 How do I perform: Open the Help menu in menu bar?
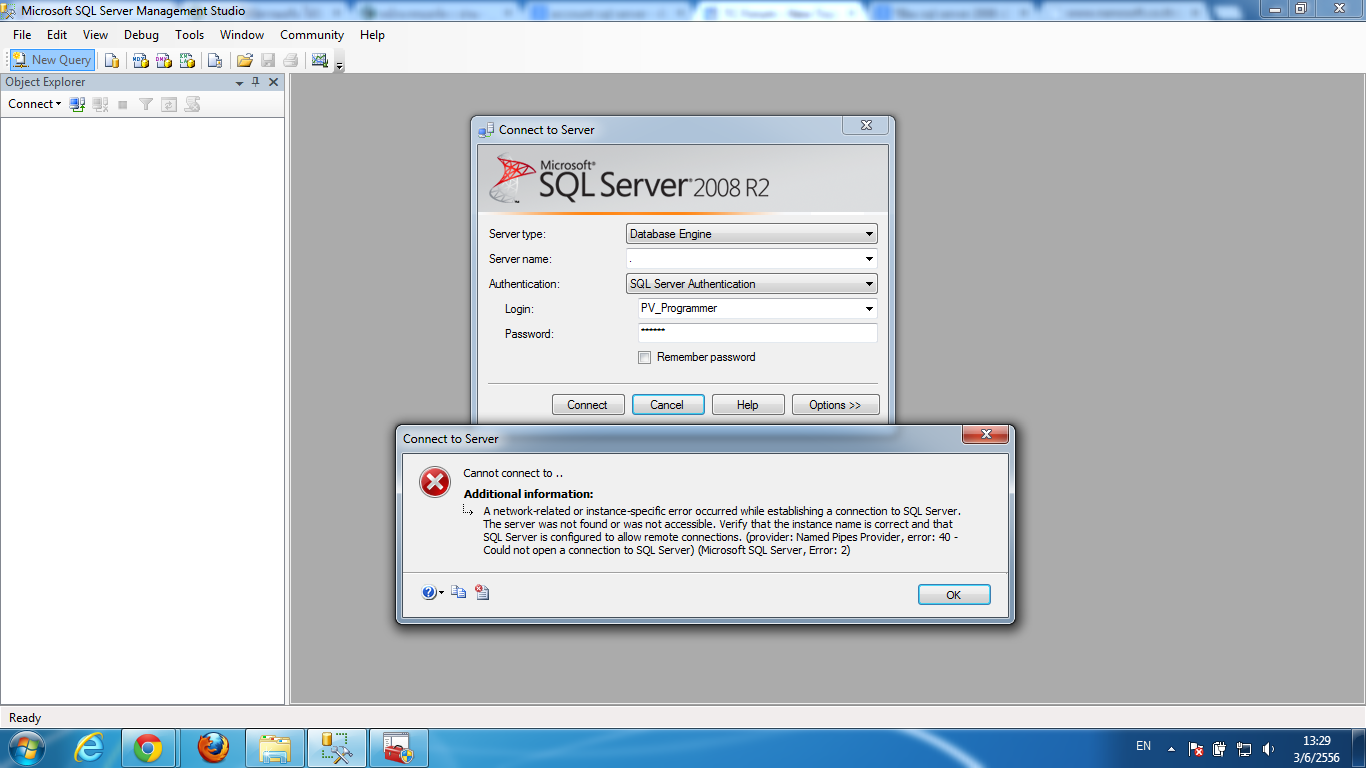tap(372, 35)
